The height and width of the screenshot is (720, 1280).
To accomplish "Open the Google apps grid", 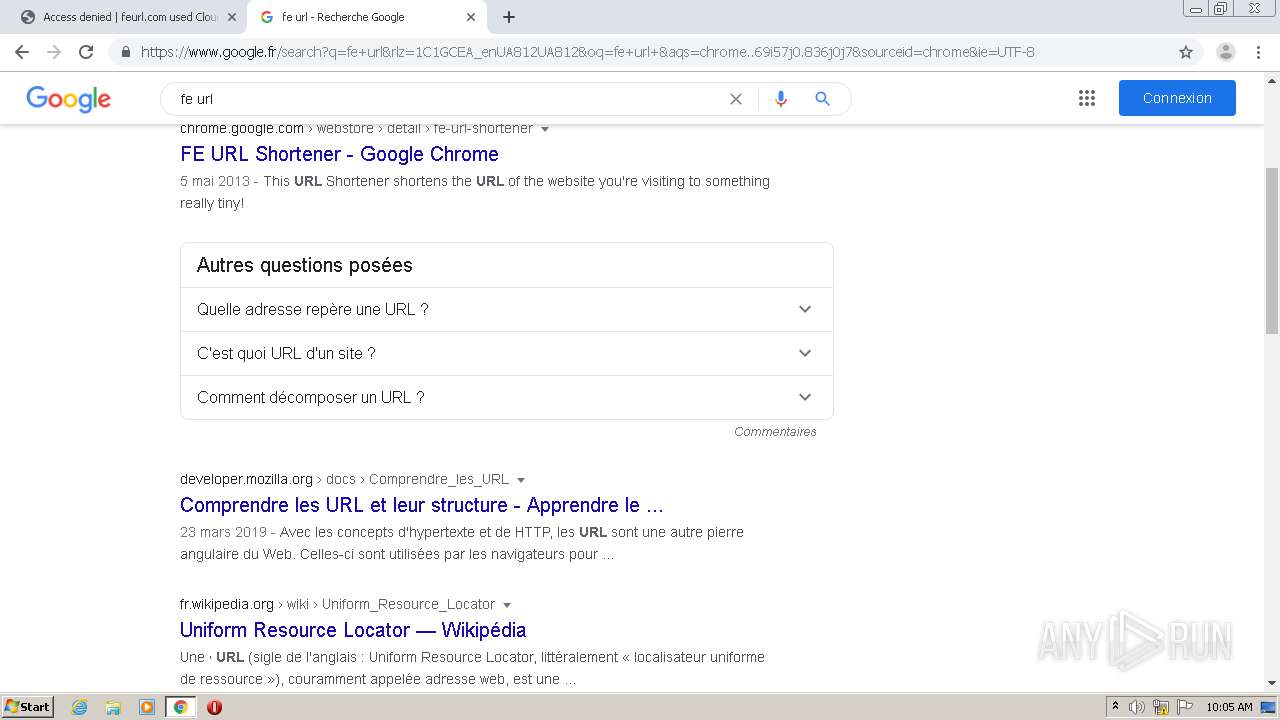I will pos(1087,98).
